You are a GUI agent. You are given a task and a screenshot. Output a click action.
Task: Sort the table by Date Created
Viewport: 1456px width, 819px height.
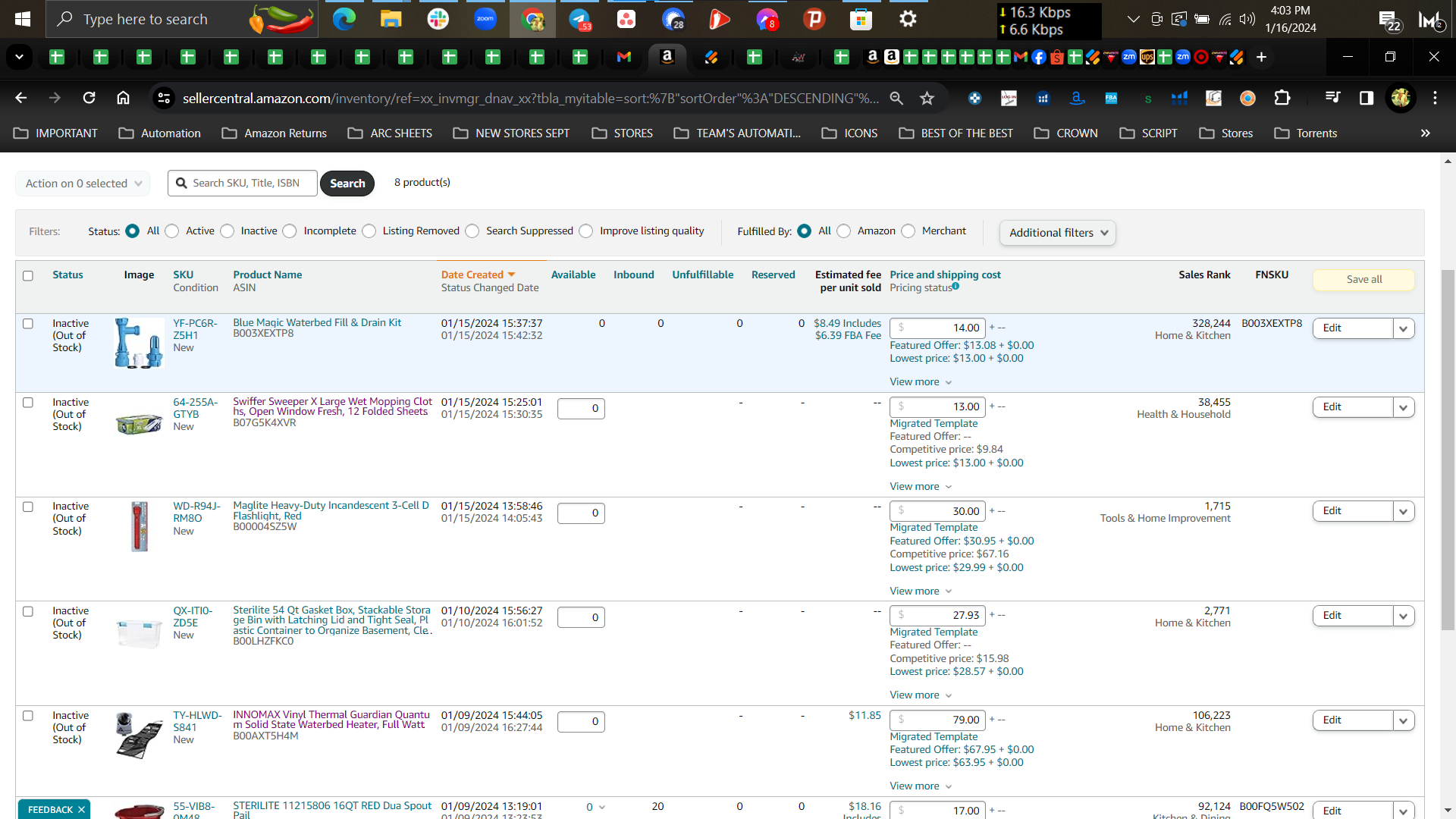[x=478, y=275]
